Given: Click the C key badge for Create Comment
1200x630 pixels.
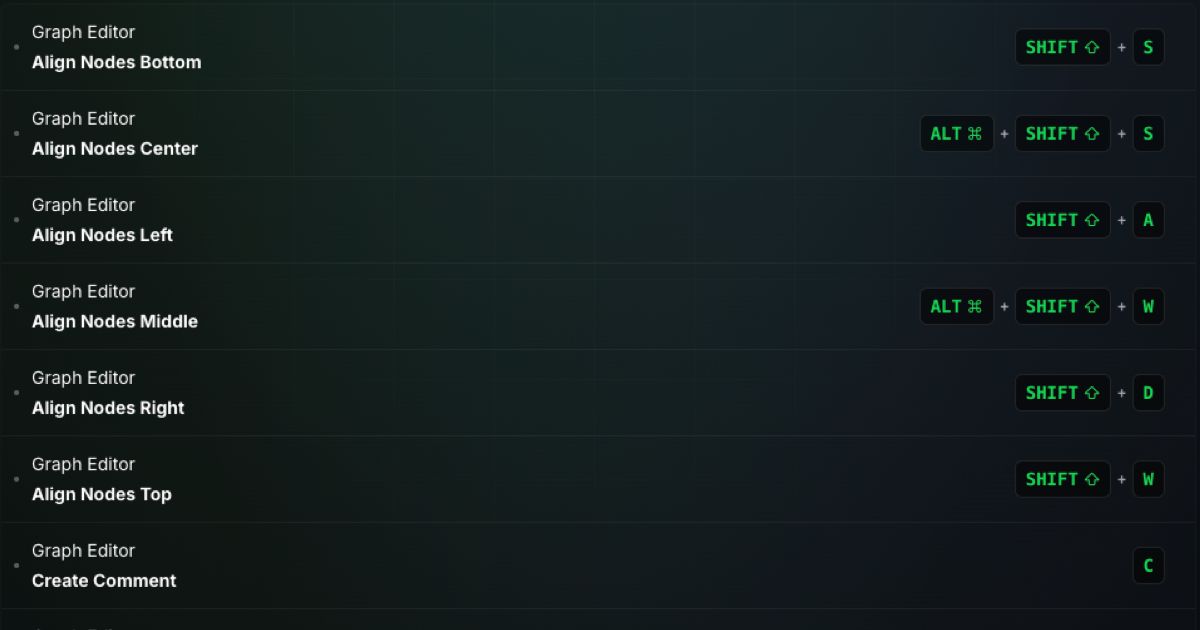Looking at the screenshot, I should pos(1148,566).
